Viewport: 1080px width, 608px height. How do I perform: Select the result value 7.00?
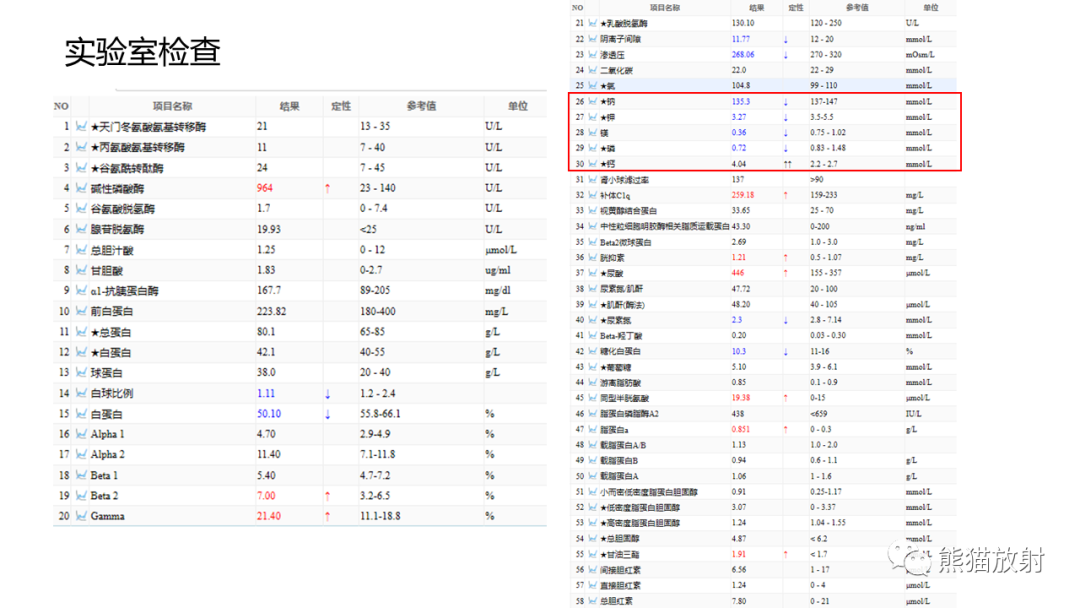tap(266, 496)
